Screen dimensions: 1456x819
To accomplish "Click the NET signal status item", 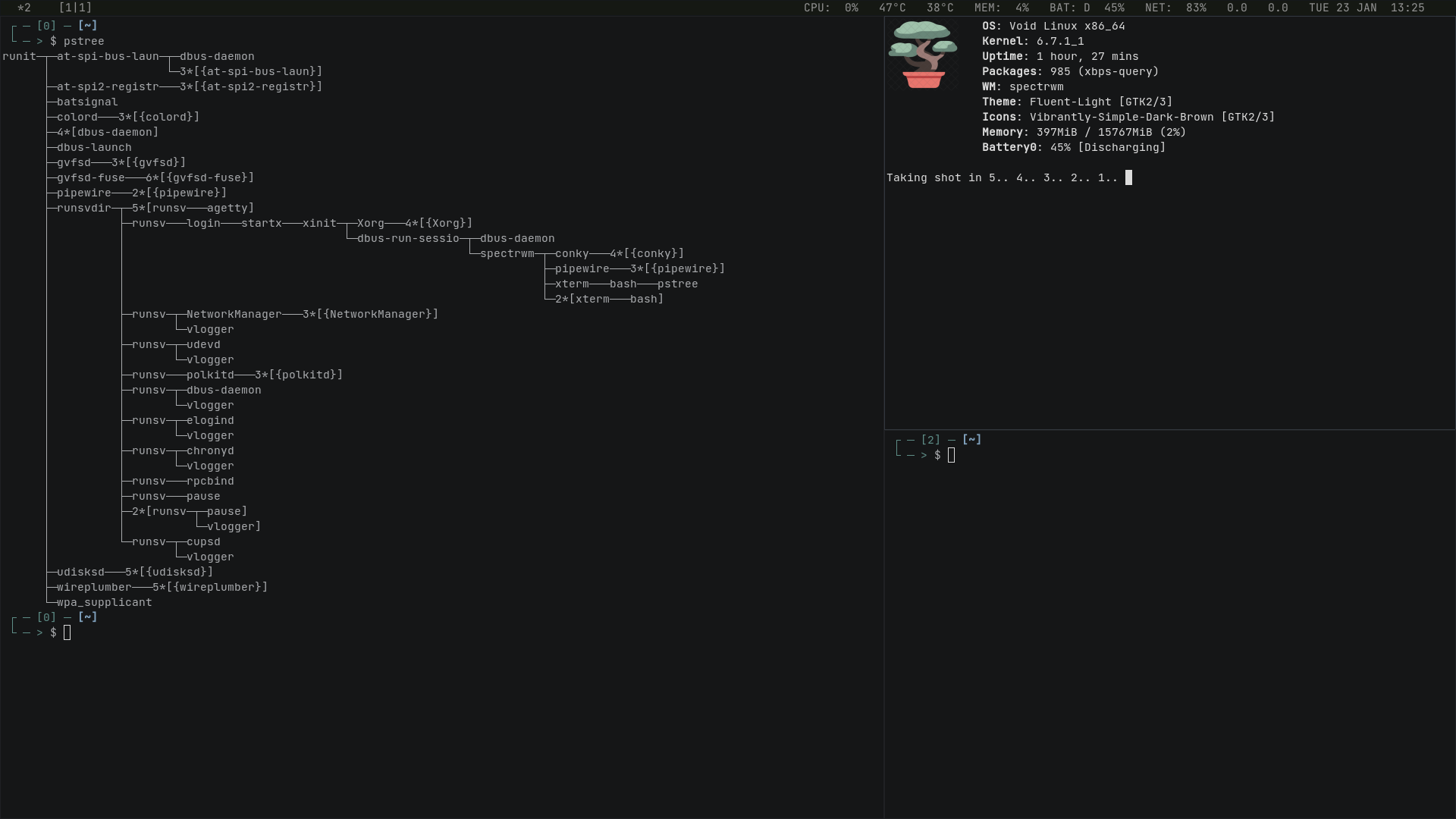I will [x=1175, y=8].
